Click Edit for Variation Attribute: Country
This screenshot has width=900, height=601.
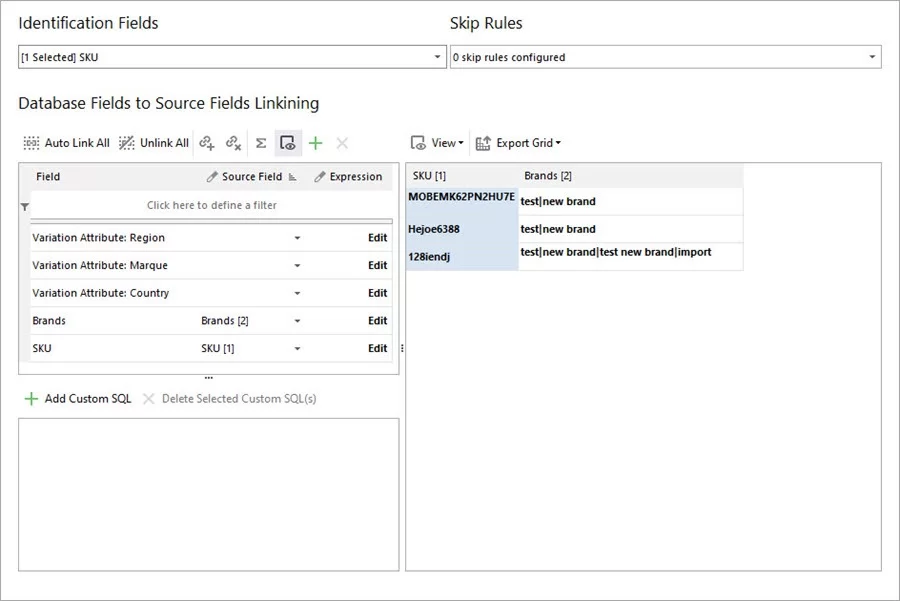click(x=377, y=293)
